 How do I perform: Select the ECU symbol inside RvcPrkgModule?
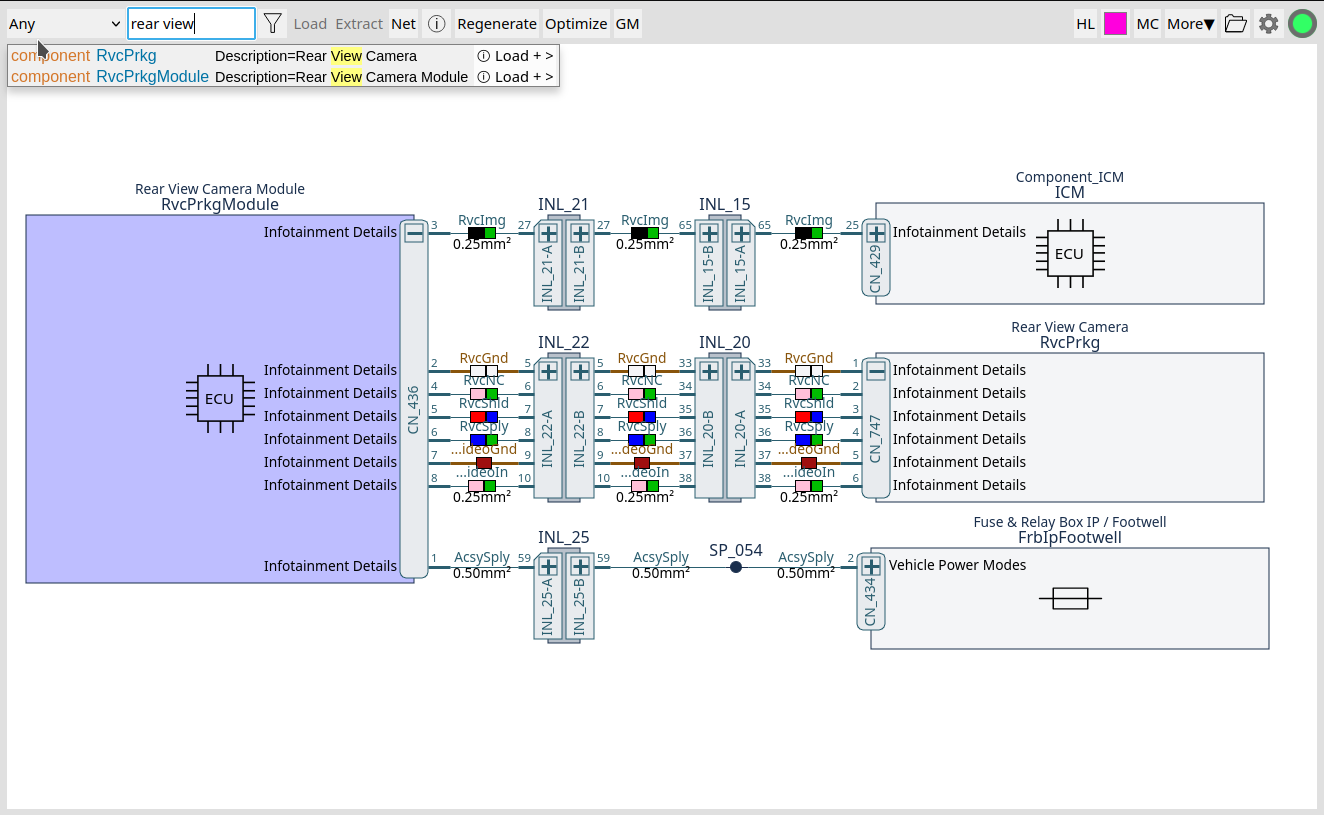coord(220,398)
